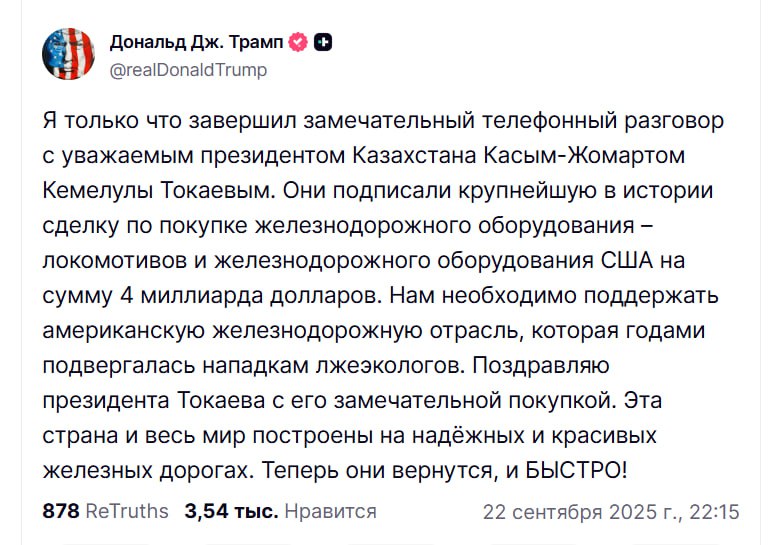
Task: Click the Нравится label
Action: click(x=331, y=511)
